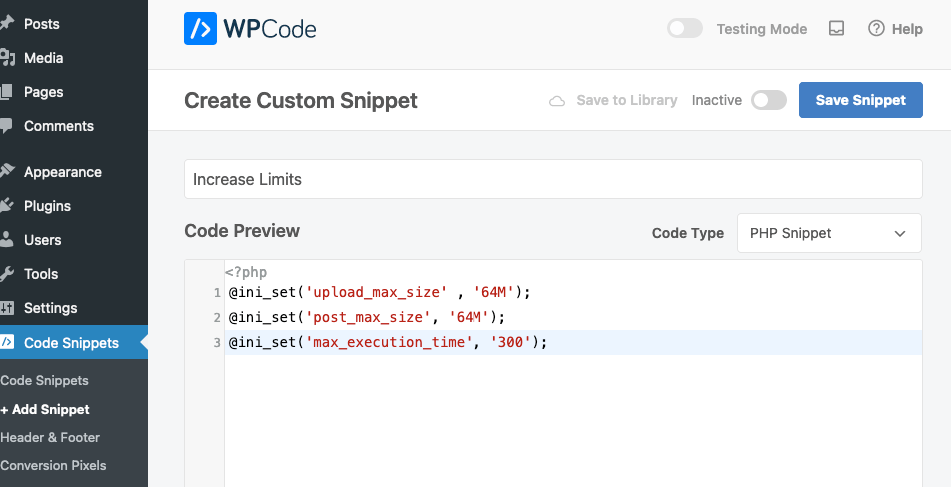Click the Save to Library link

click(x=626, y=100)
